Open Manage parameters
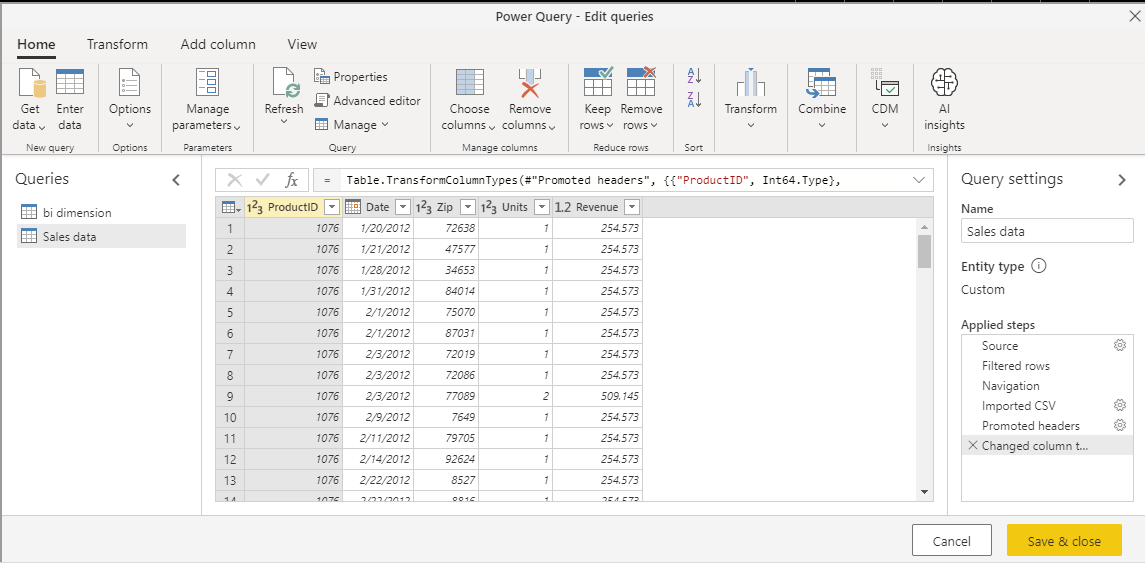The width and height of the screenshot is (1145, 563). pyautogui.click(x=207, y=99)
